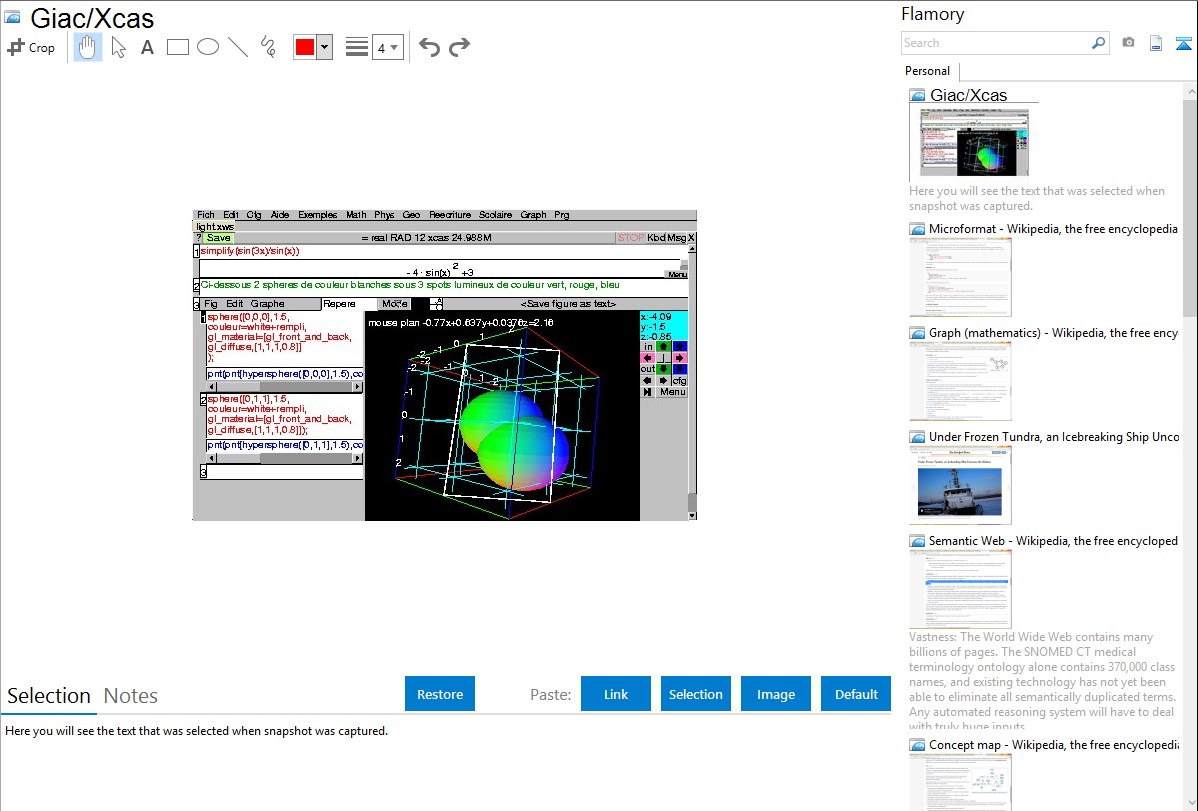The image size is (1198, 811).
Task: Pick the text annotation tool
Action: (x=147, y=47)
